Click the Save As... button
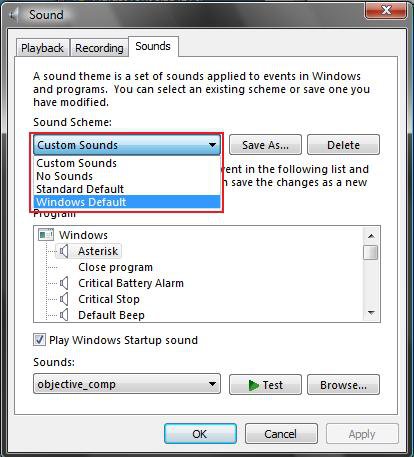Viewport: 414px width, 457px height. [265, 145]
